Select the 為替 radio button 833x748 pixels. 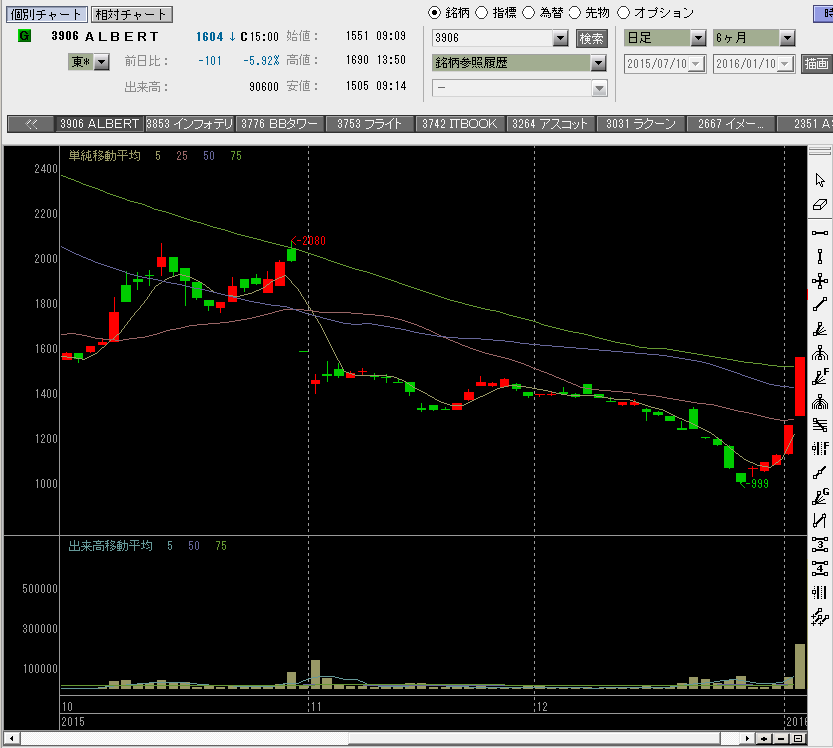coord(529,13)
